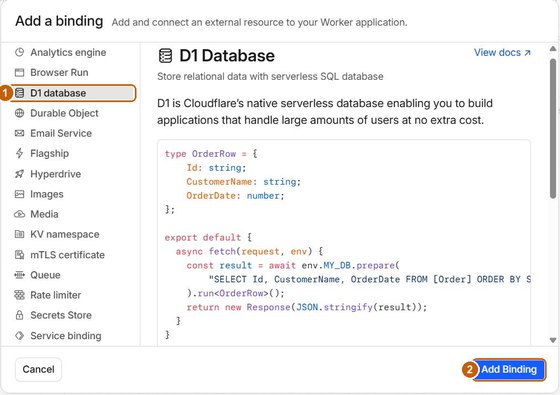Click the 'type OrderRow = {' code line

(211, 154)
